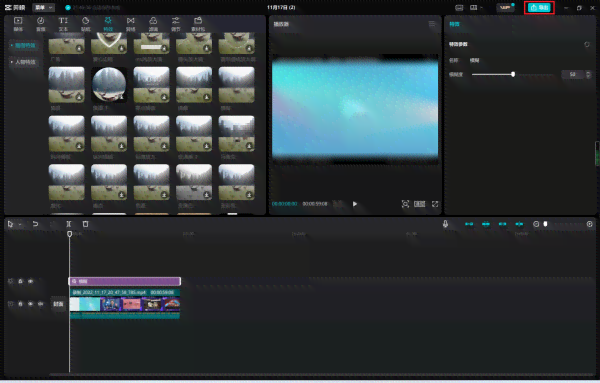The image size is (600, 383).
Task: Enter fullscreen preview with the expand icon
Action: pyautogui.click(x=435, y=204)
